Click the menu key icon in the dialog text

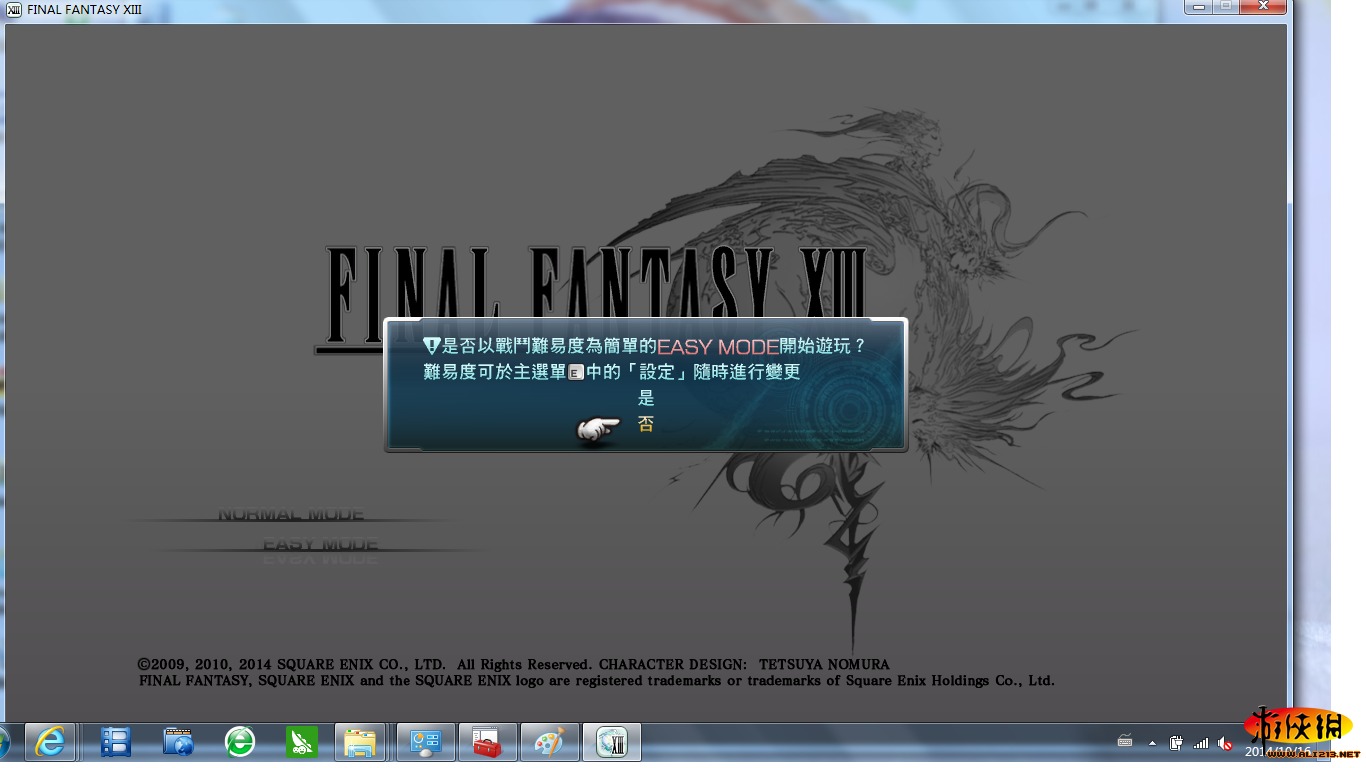point(576,372)
